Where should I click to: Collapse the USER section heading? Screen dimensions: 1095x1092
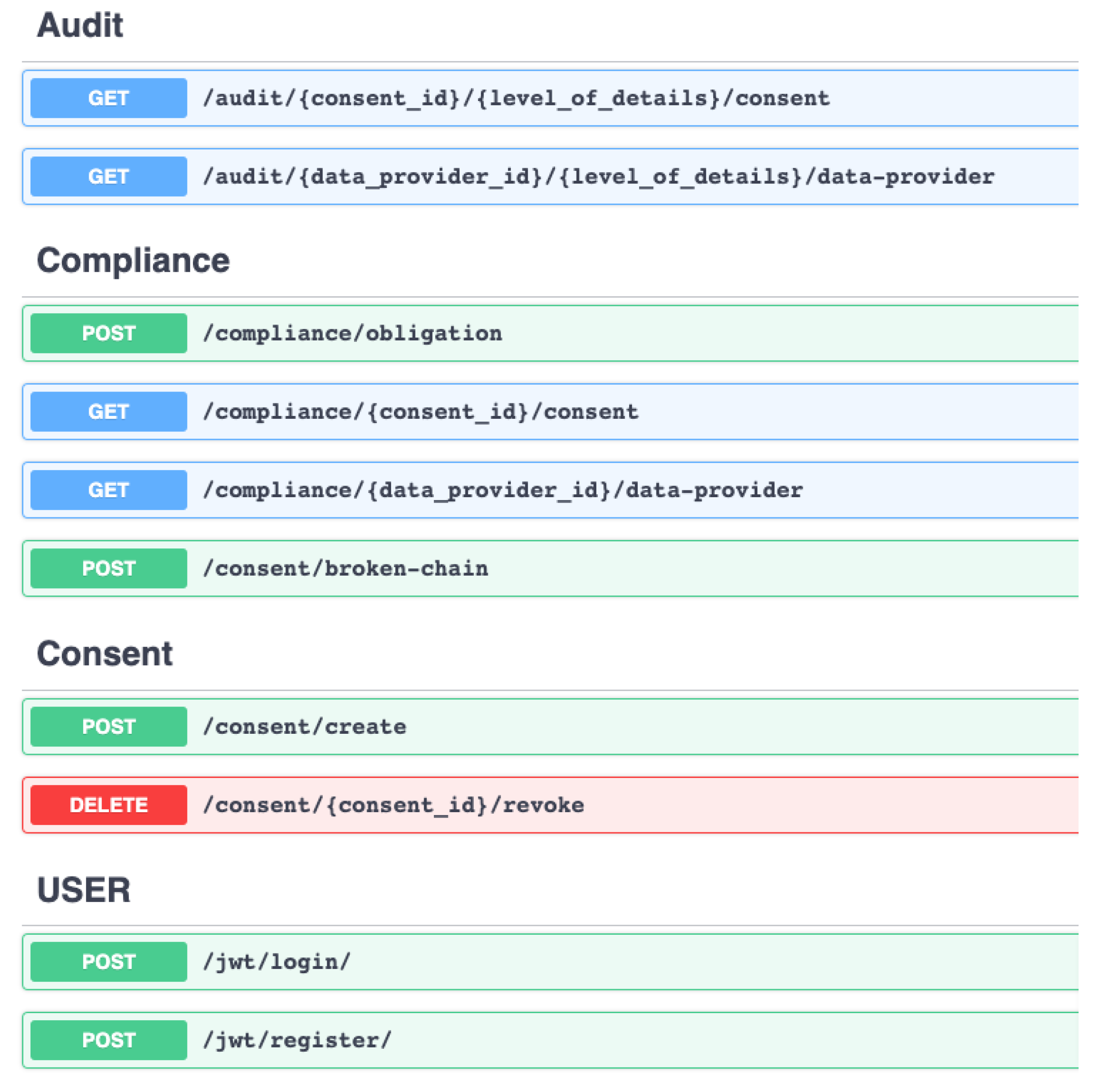click(x=83, y=890)
